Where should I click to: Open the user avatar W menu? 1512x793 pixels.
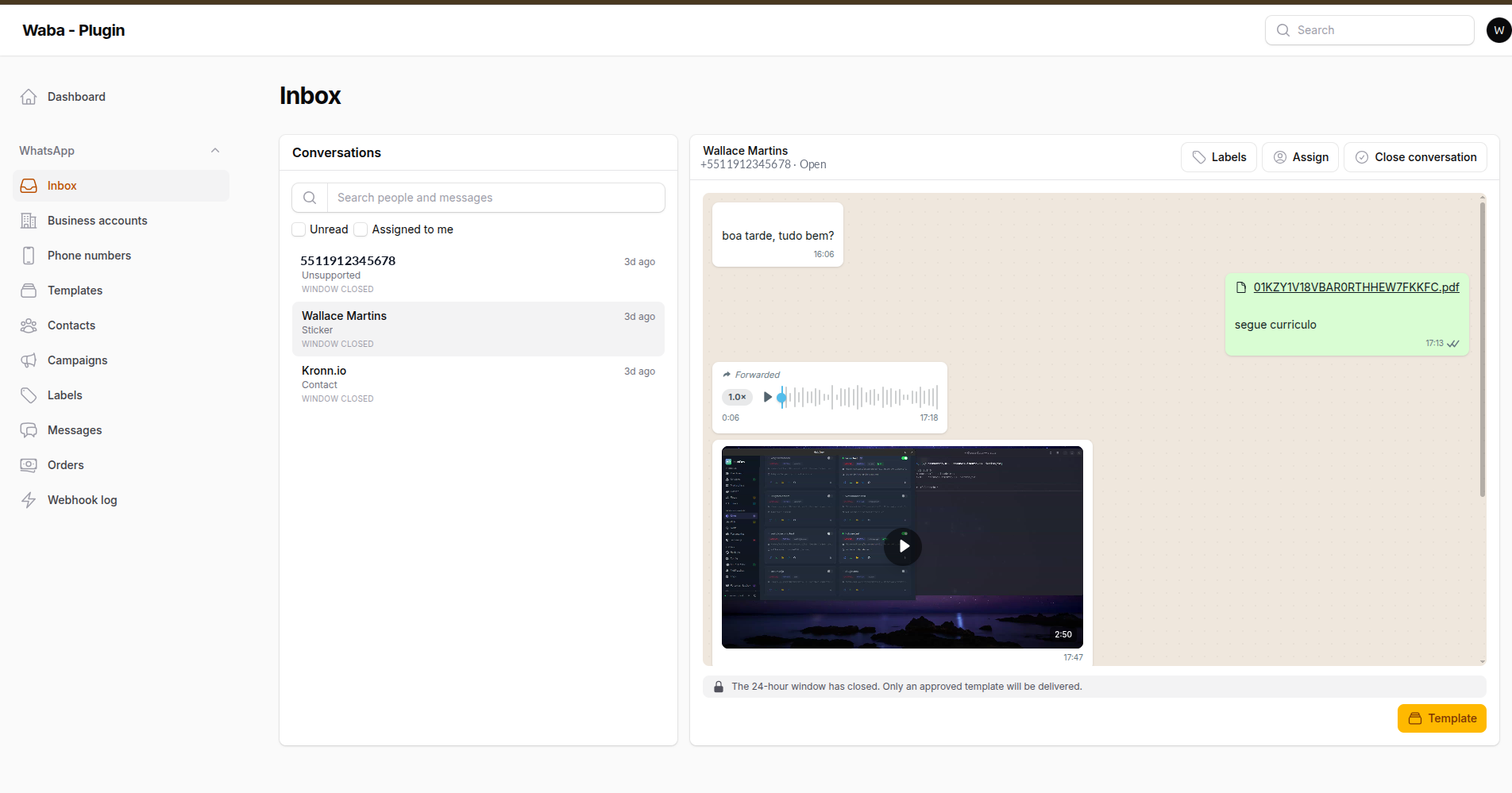pyautogui.click(x=1498, y=30)
